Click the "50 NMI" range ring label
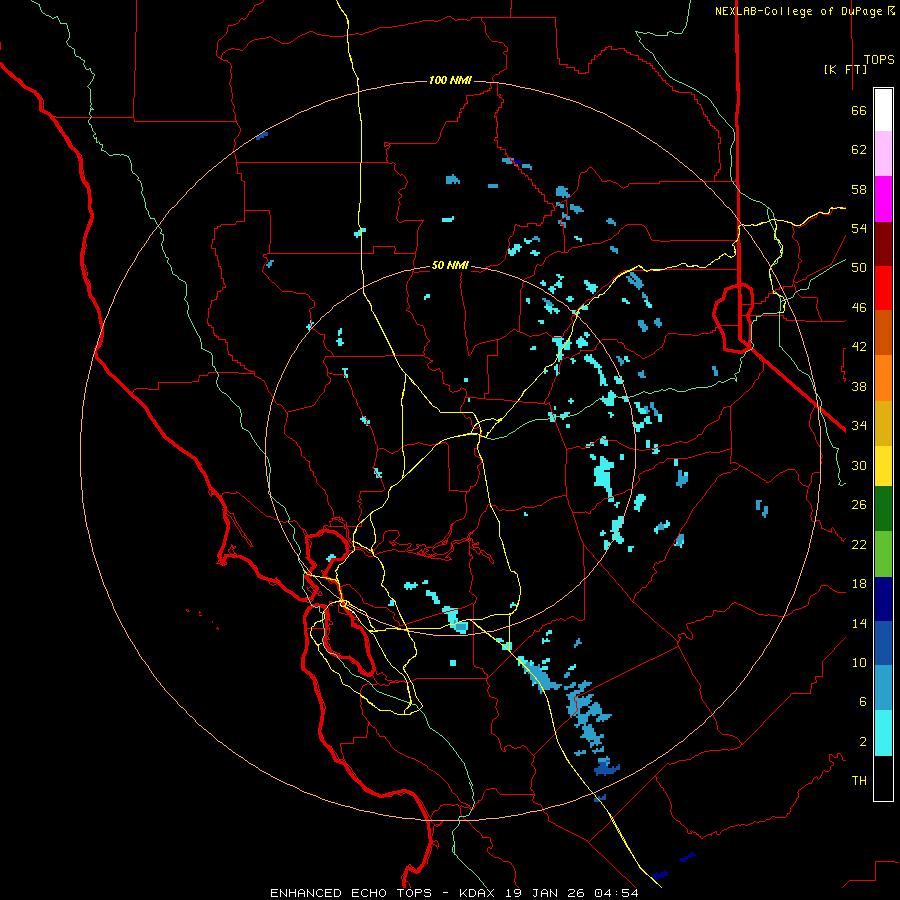 [450, 265]
